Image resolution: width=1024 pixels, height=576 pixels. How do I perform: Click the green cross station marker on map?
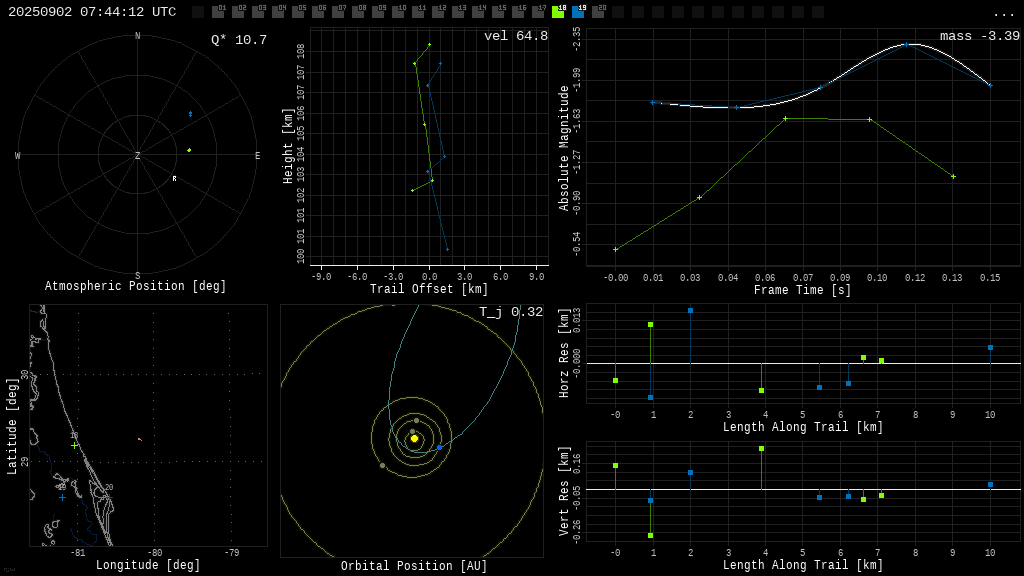[74, 445]
